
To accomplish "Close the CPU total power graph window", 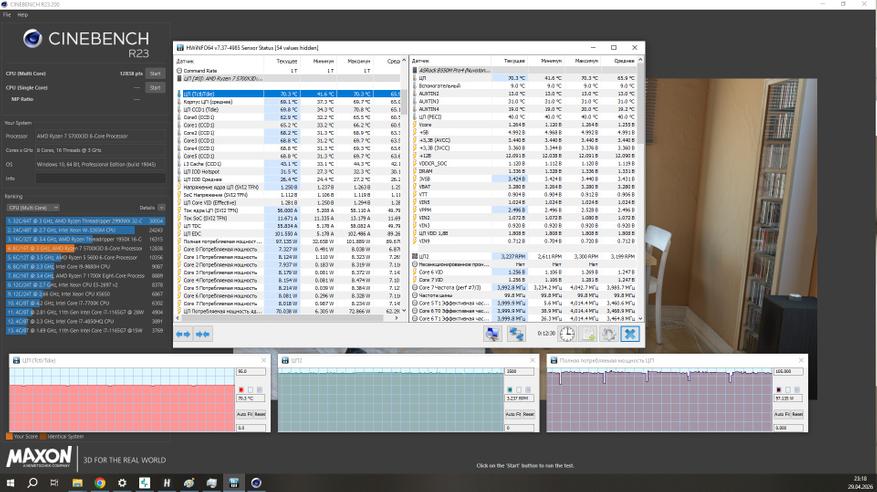I will [801, 361].
